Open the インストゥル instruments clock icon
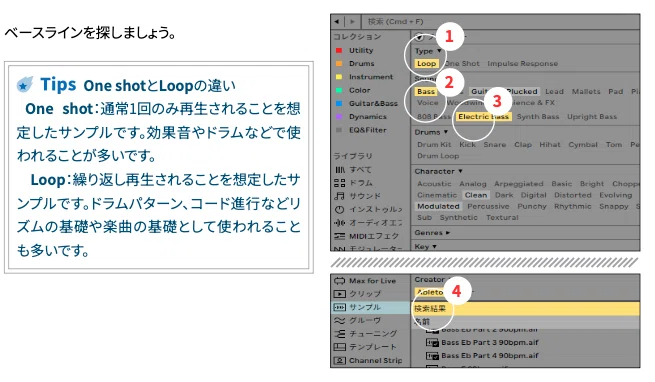 [x=340, y=209]
